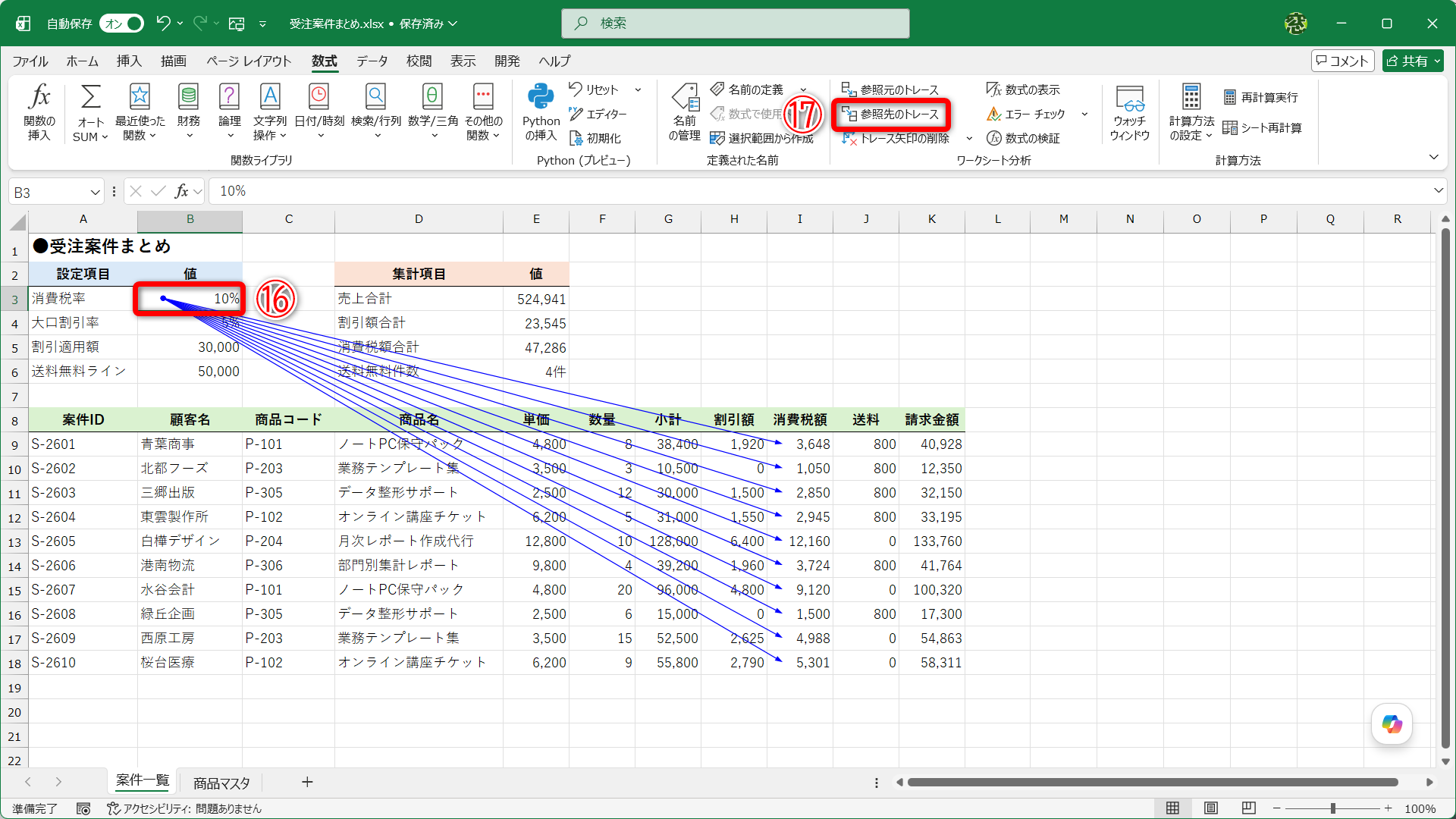
Task: Click the select-all corner of the sheet
Action: pyautogui.click(x=18, y=221)
